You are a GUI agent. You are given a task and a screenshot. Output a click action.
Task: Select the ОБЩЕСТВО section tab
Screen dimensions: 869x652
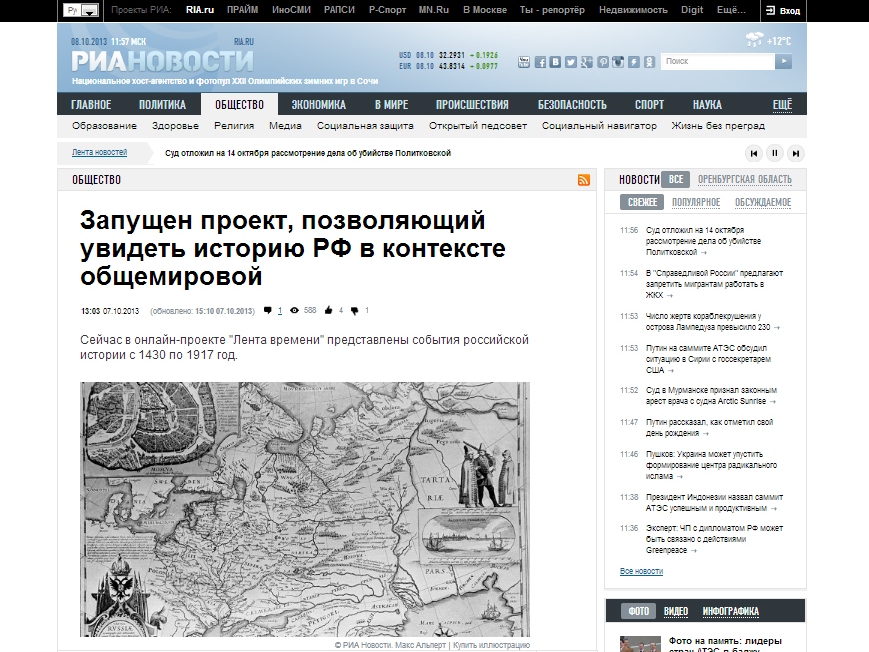[x=239, y=104]
